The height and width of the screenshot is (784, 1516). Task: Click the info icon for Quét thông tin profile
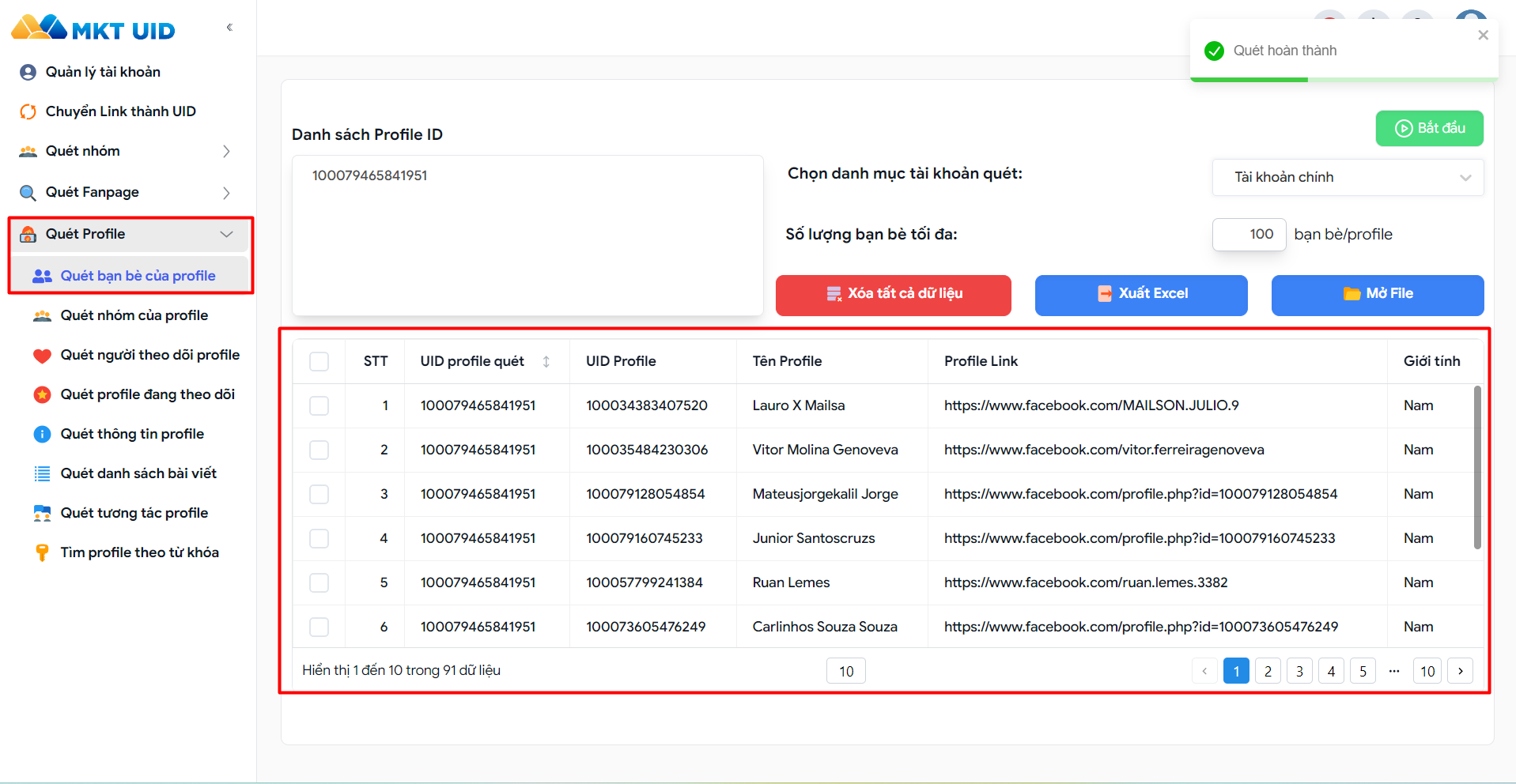coord(42,434)
